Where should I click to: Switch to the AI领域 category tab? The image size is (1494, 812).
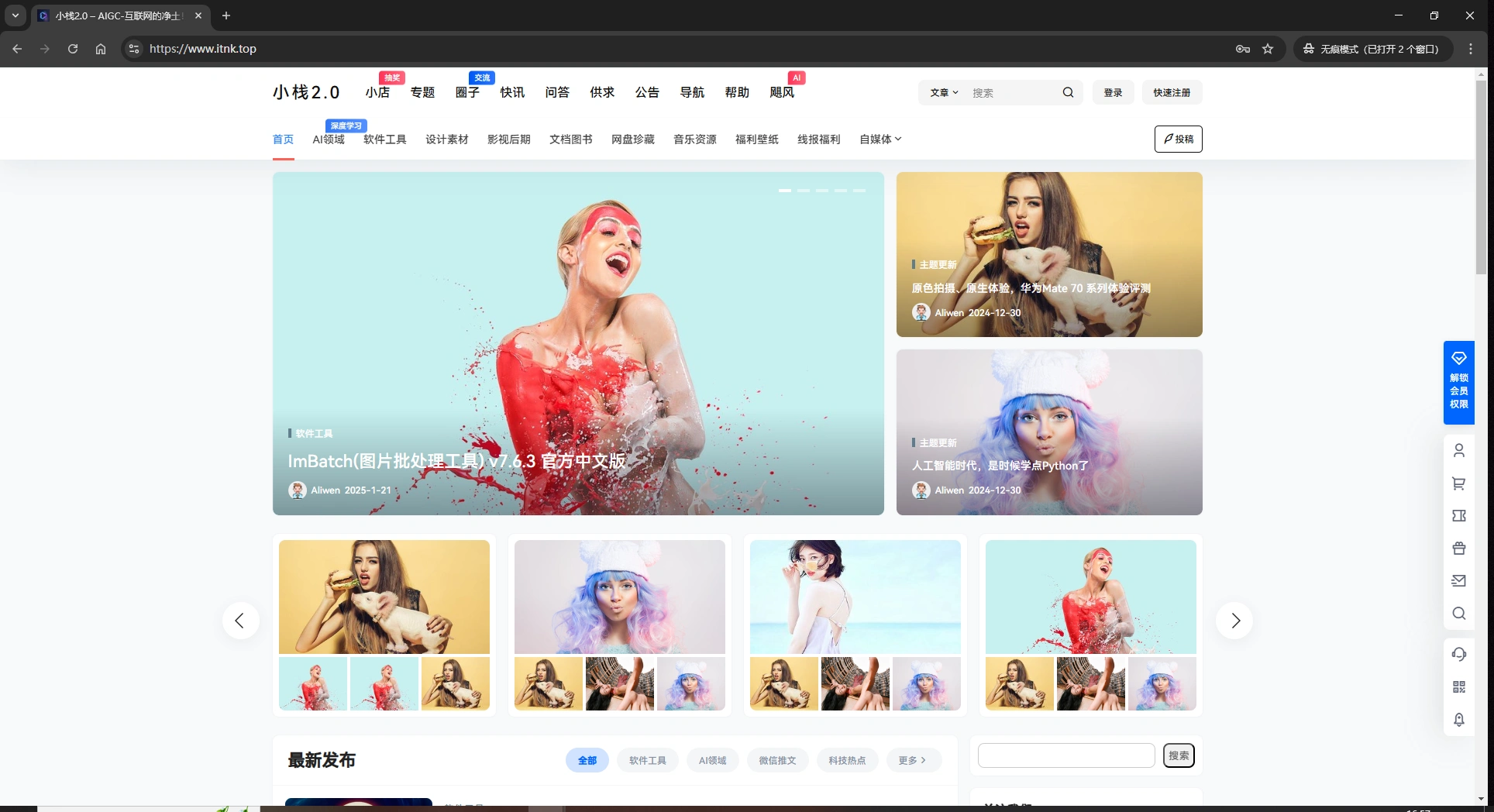pyautogui.click(x=329, y=139)
